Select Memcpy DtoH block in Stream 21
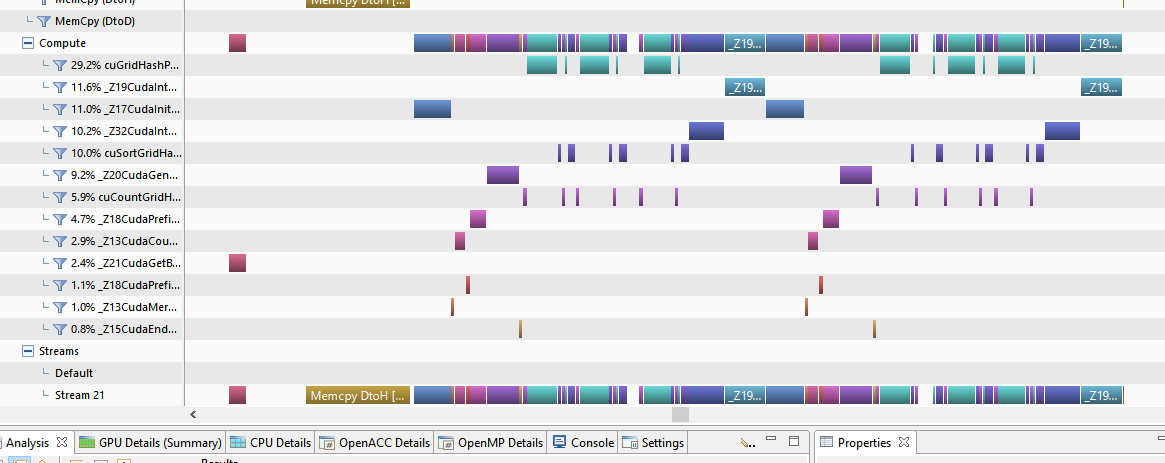The width and height of the screenshot is (1165, 463). pyautogui.click(x=357, y=395)
